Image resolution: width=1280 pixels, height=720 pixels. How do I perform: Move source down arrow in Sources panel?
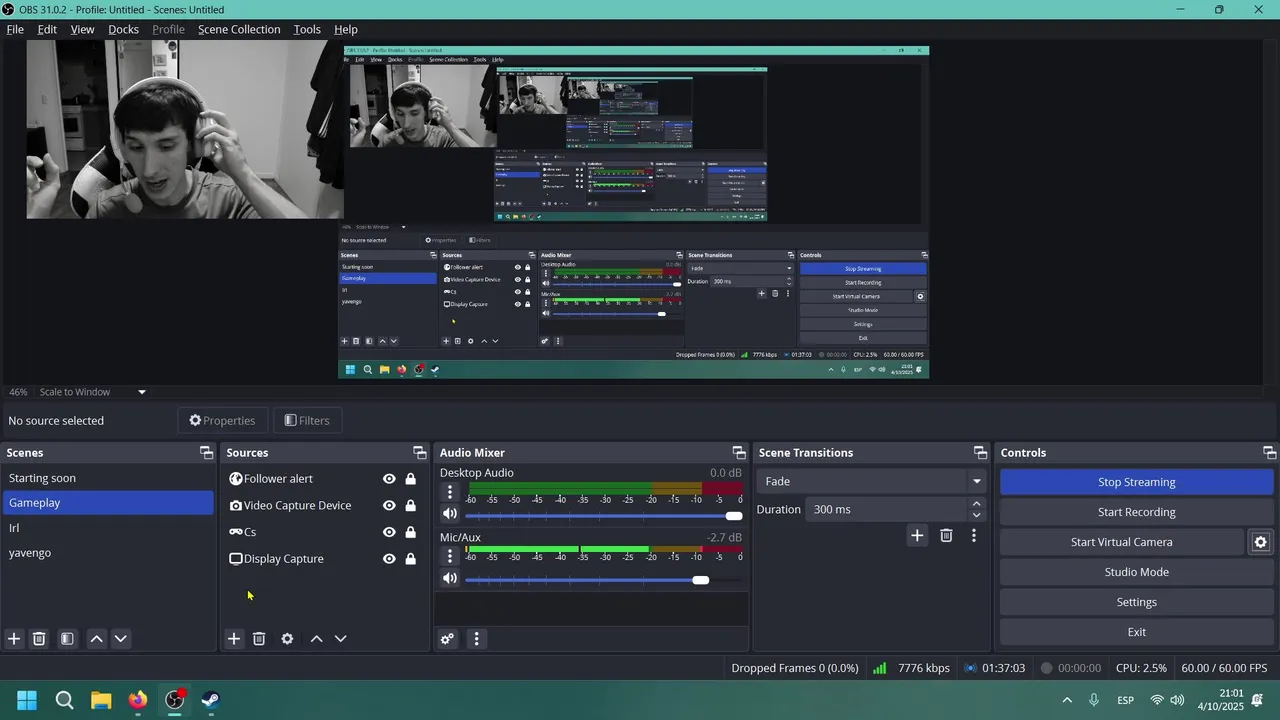pyautogui.click(x=340, y=638)
